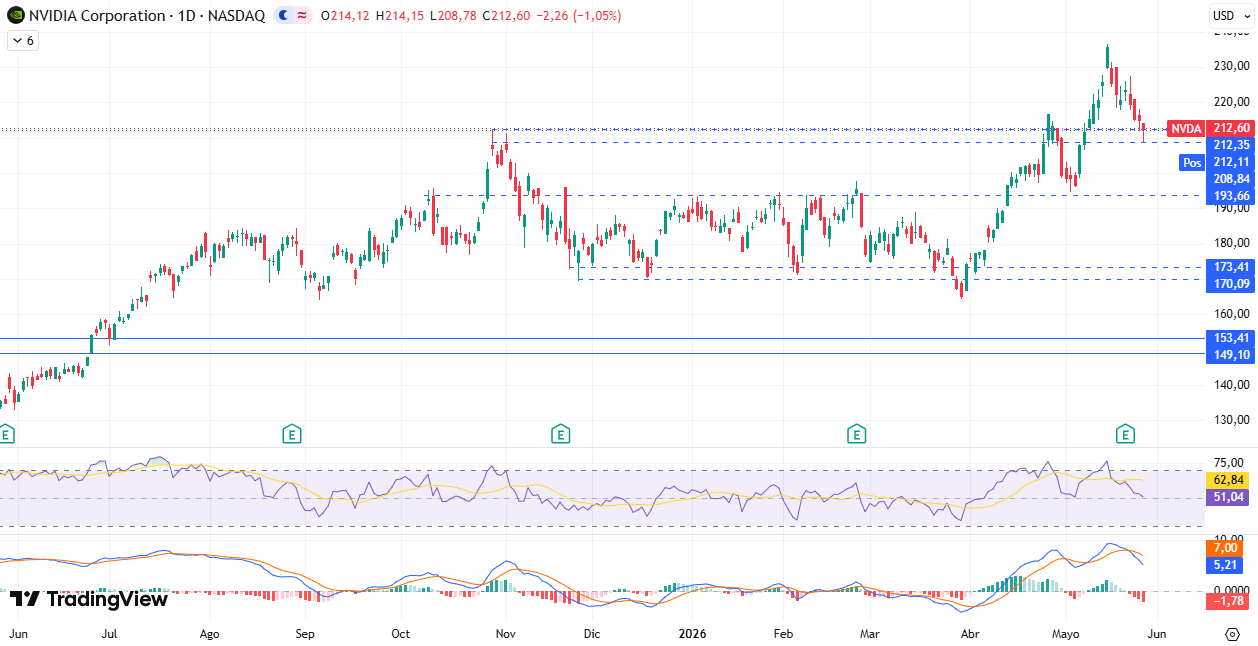Image resolution: width=1258 pixels, height=646 pixels.
Task: Click the 160,00 price axis label
Action: coord(1230,314)
